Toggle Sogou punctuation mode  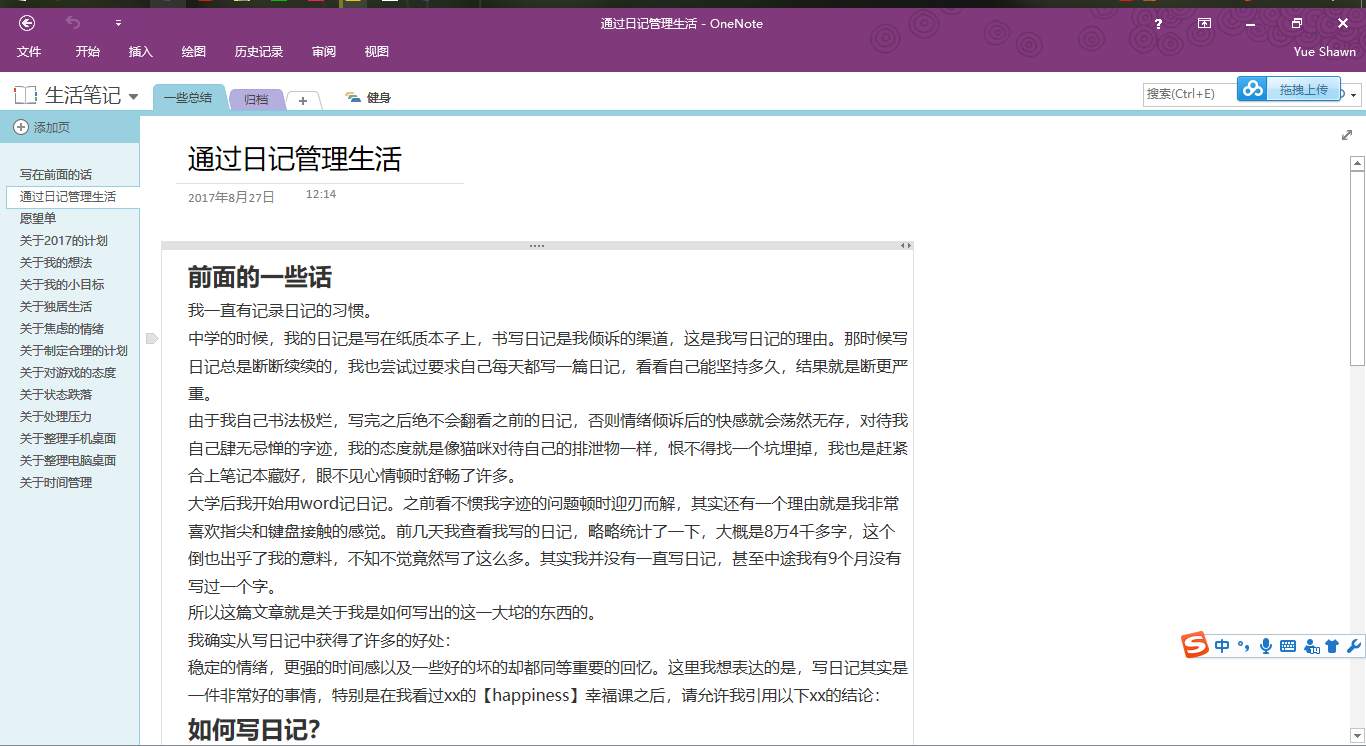point(1244,646)
